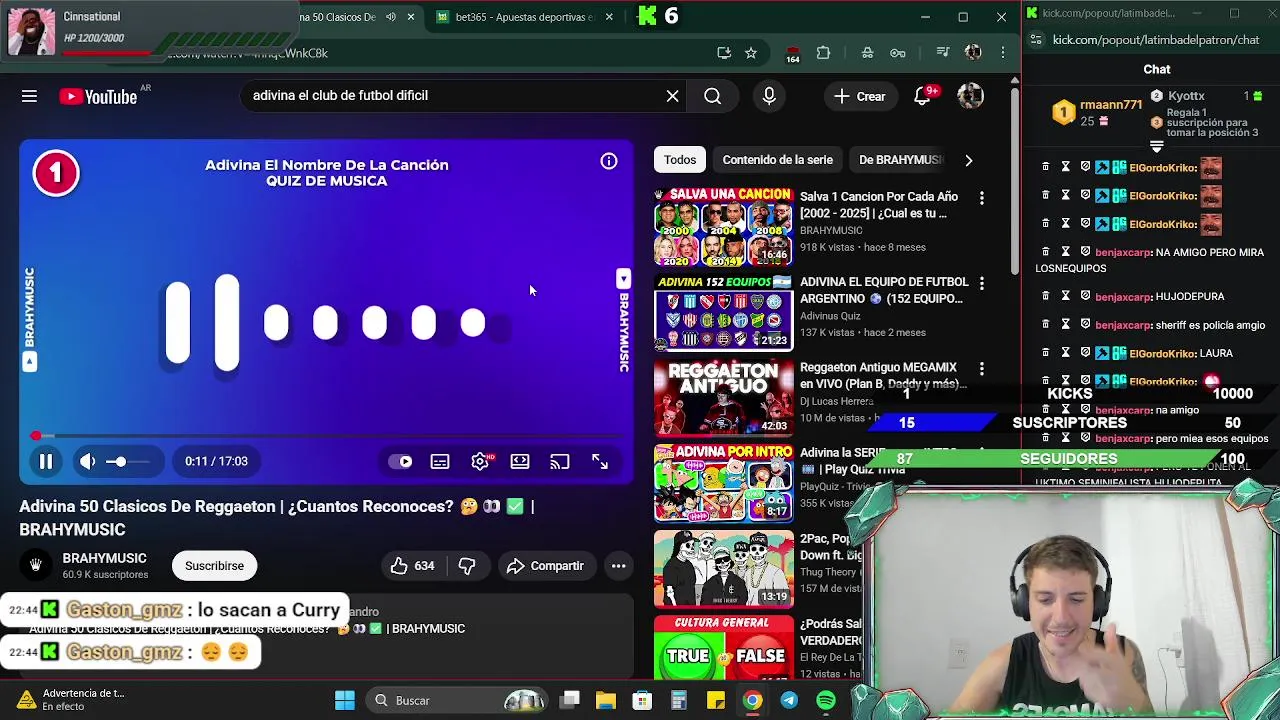This screenshot has width=1280, height=720.
Task: Share the video with Compartir
Action: [x=545, y=566]
